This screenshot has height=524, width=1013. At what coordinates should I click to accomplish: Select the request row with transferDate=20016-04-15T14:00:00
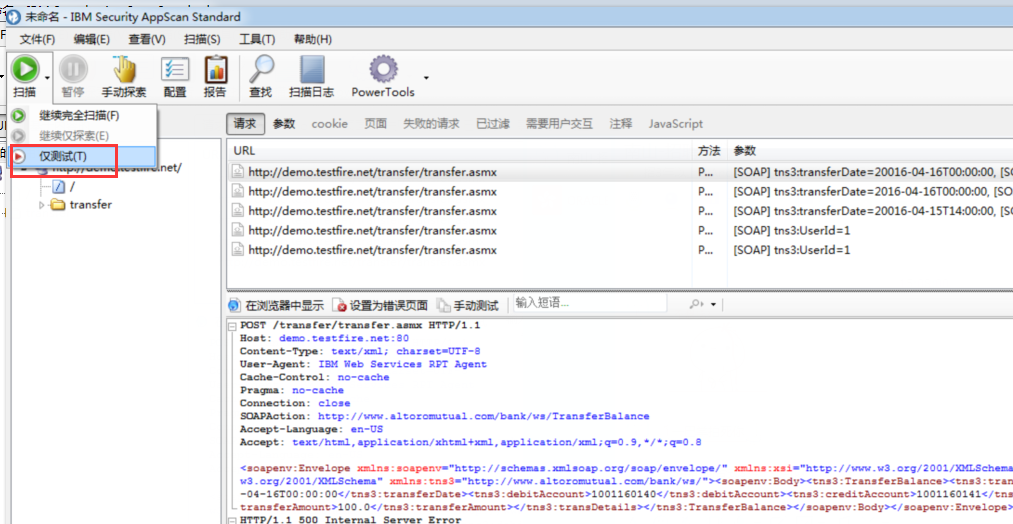[620, 211]
